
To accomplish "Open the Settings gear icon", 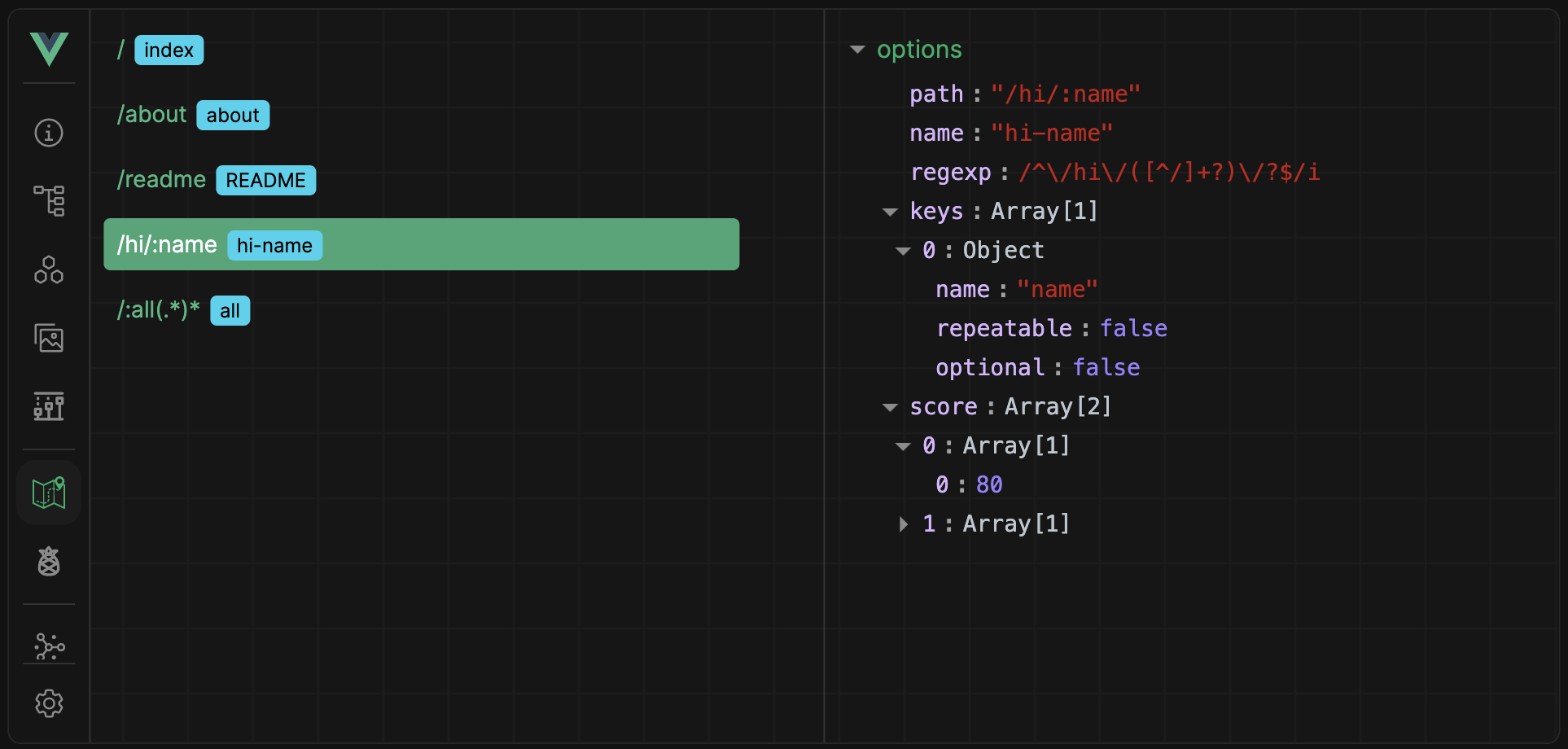I will pos(49,703).
